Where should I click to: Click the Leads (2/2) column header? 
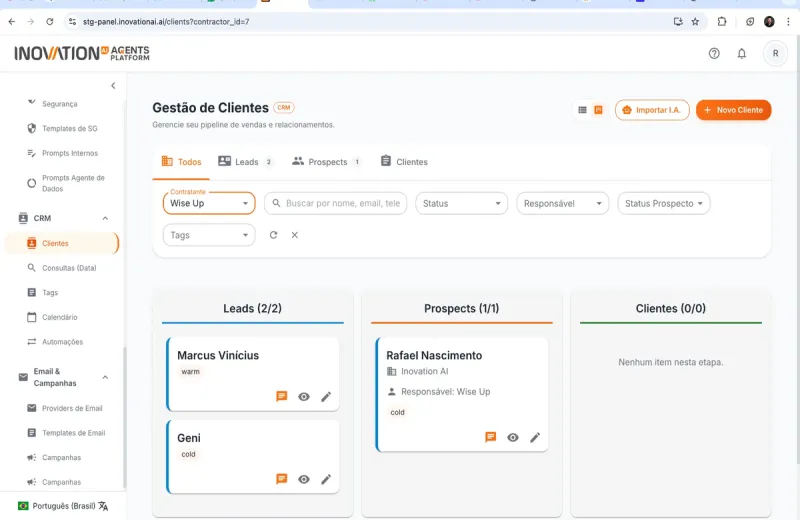point(252,308)
